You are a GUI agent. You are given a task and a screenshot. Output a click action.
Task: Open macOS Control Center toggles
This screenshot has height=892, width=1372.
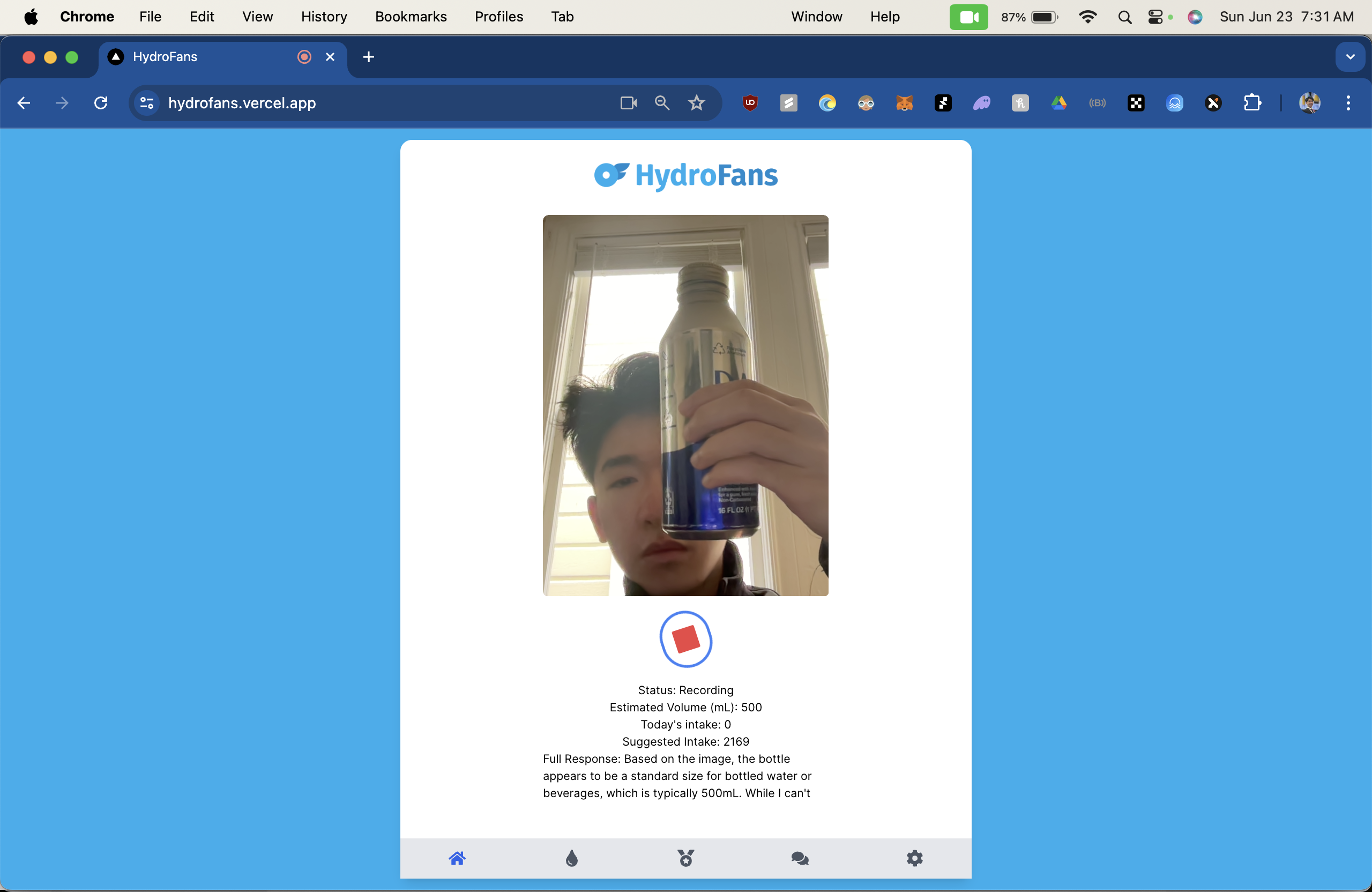(1155, 17)
